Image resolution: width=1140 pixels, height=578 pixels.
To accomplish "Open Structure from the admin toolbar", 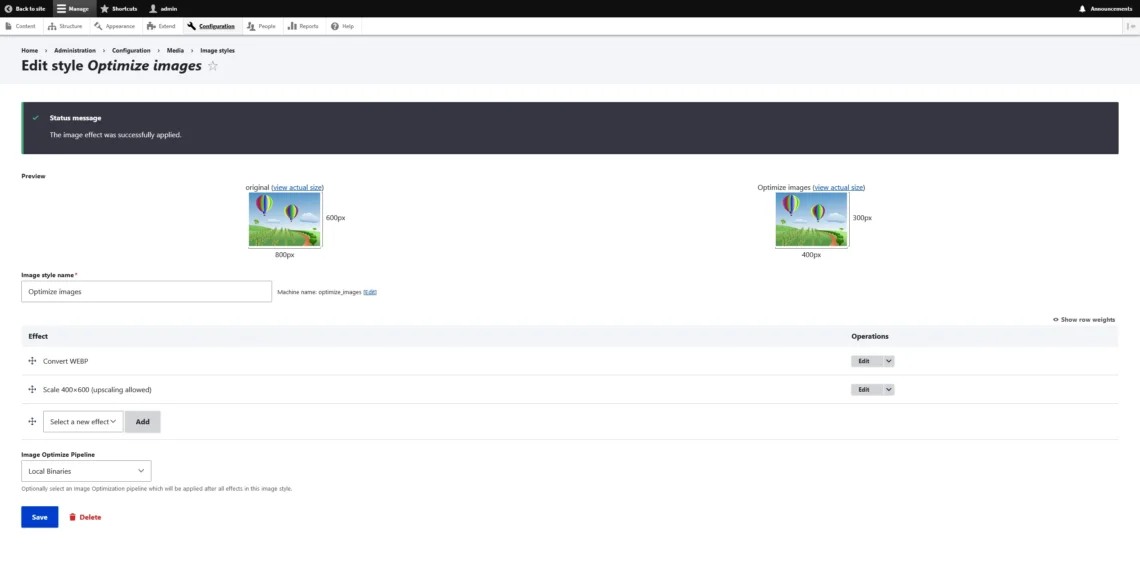I will pos(53,26).
